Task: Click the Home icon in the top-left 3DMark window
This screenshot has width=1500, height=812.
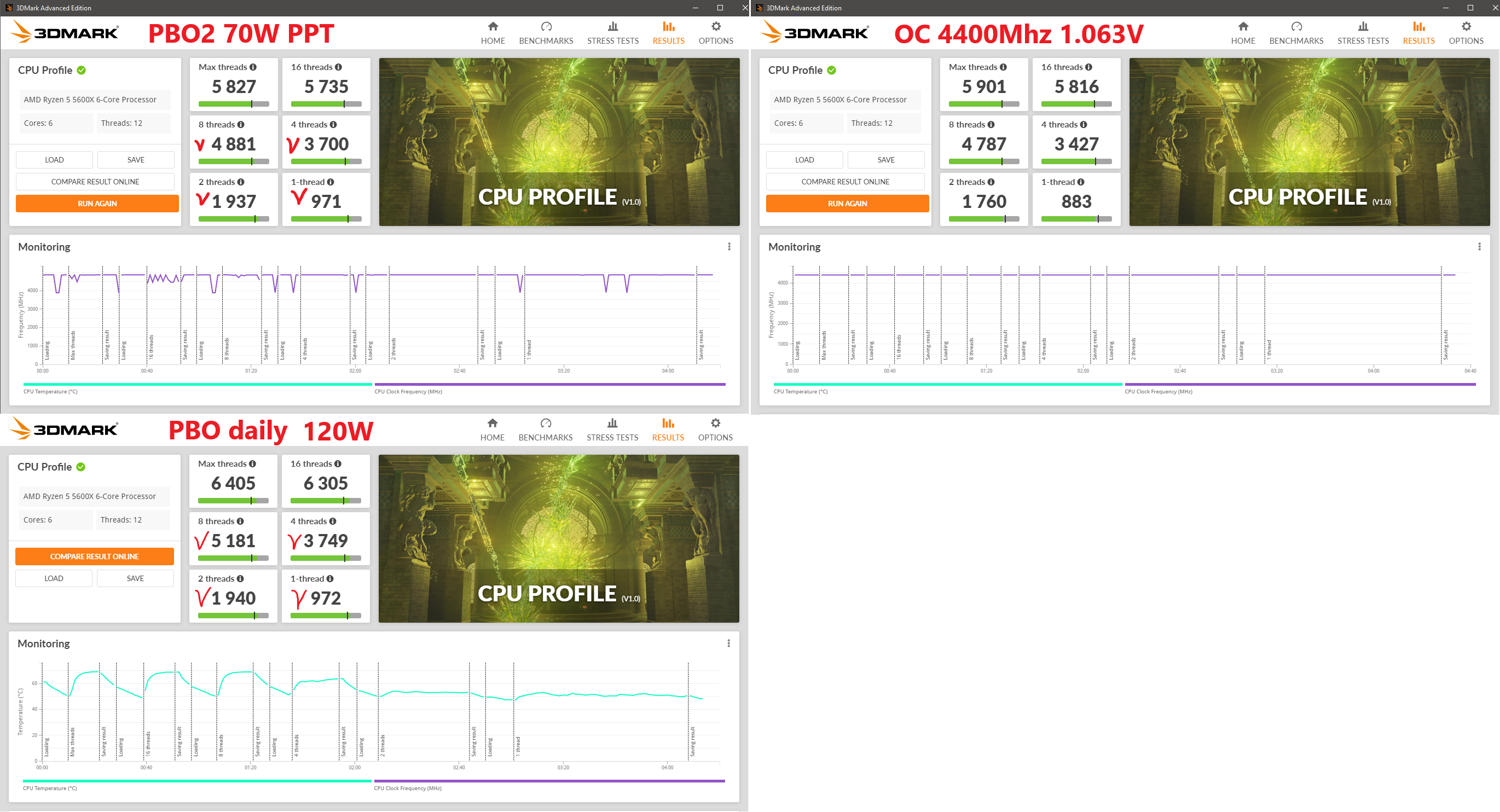Action: [493, 27]
